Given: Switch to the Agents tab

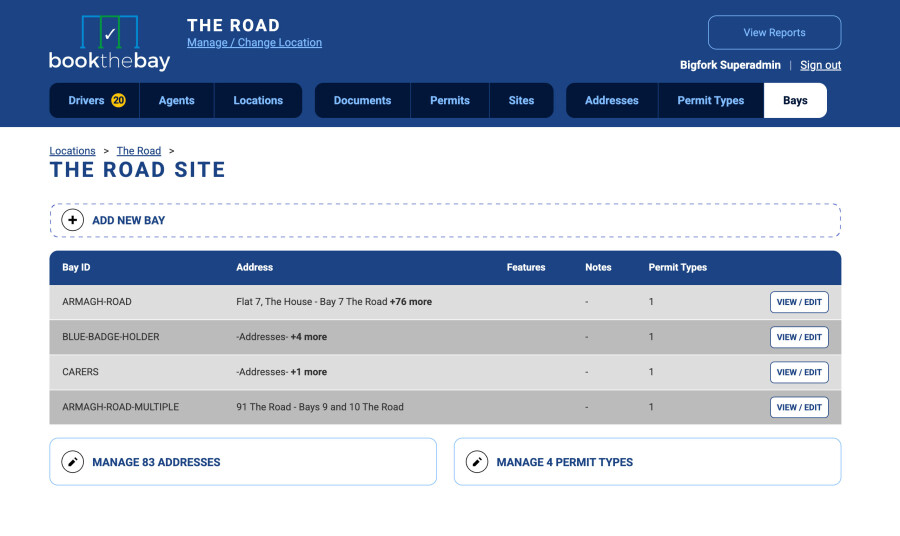Looking at the screenshot, I should (177, 100).
